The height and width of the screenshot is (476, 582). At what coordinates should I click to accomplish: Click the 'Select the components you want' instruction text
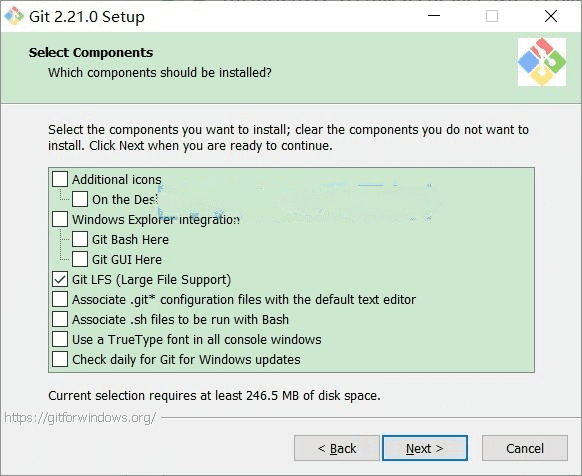tap(288, 137)
